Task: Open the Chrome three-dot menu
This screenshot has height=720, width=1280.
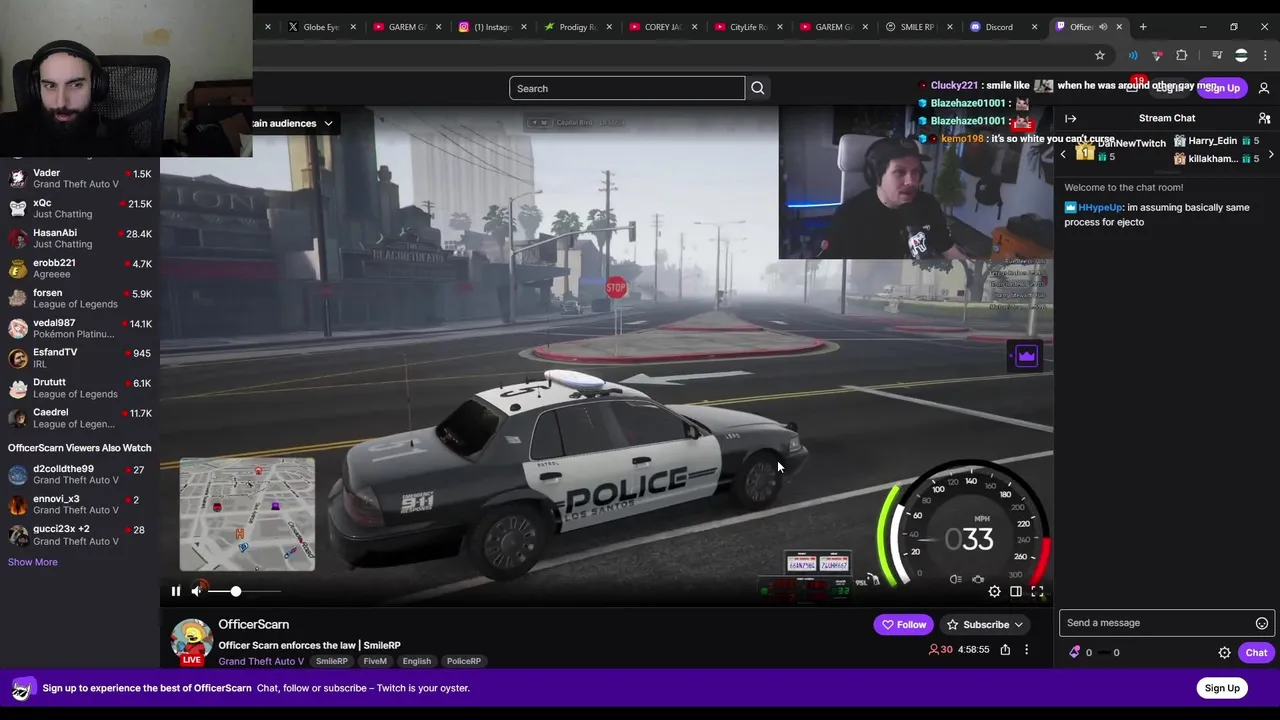Action: coord(1265,55)
